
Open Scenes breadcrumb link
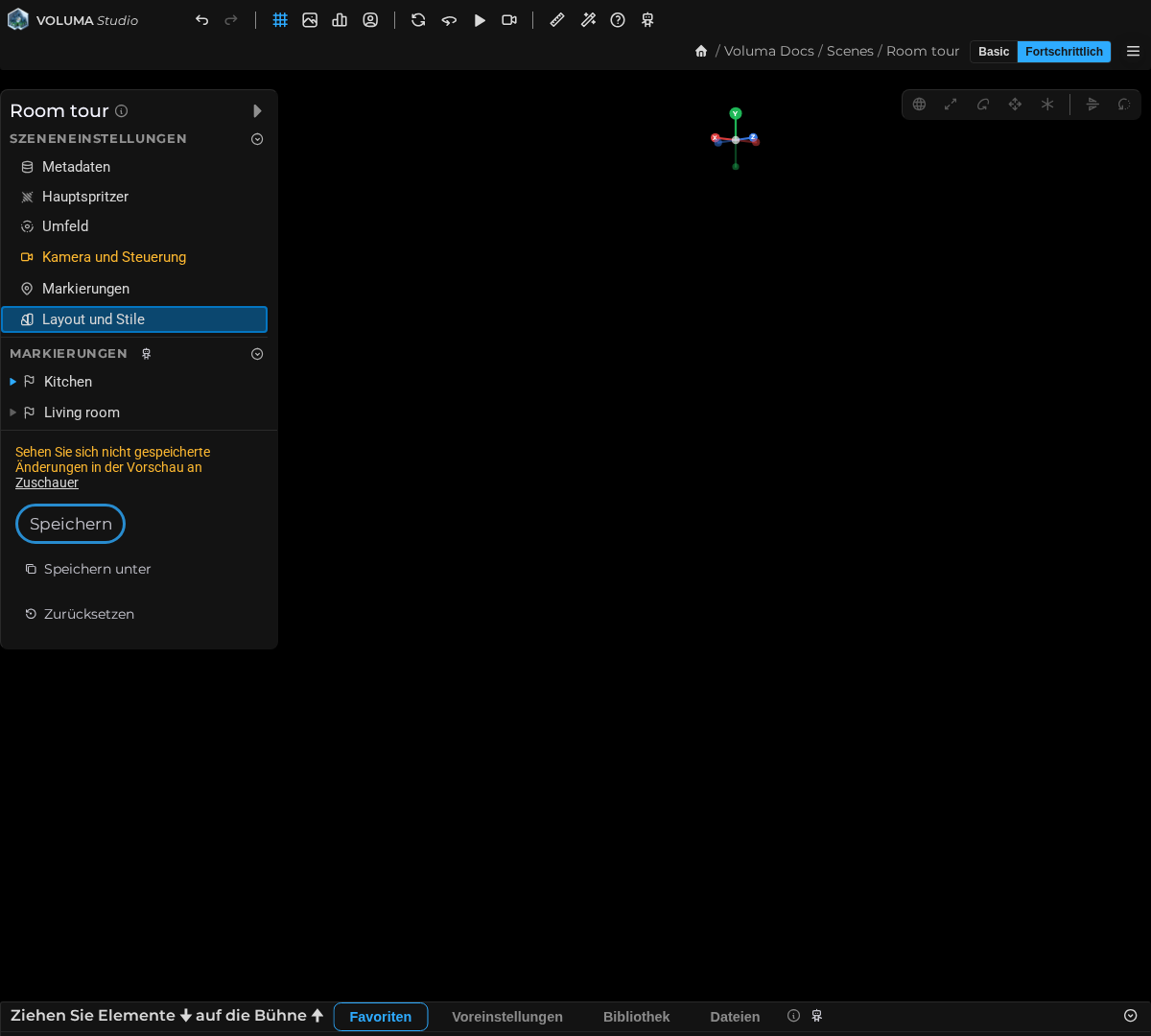click(x=850, y=51)
